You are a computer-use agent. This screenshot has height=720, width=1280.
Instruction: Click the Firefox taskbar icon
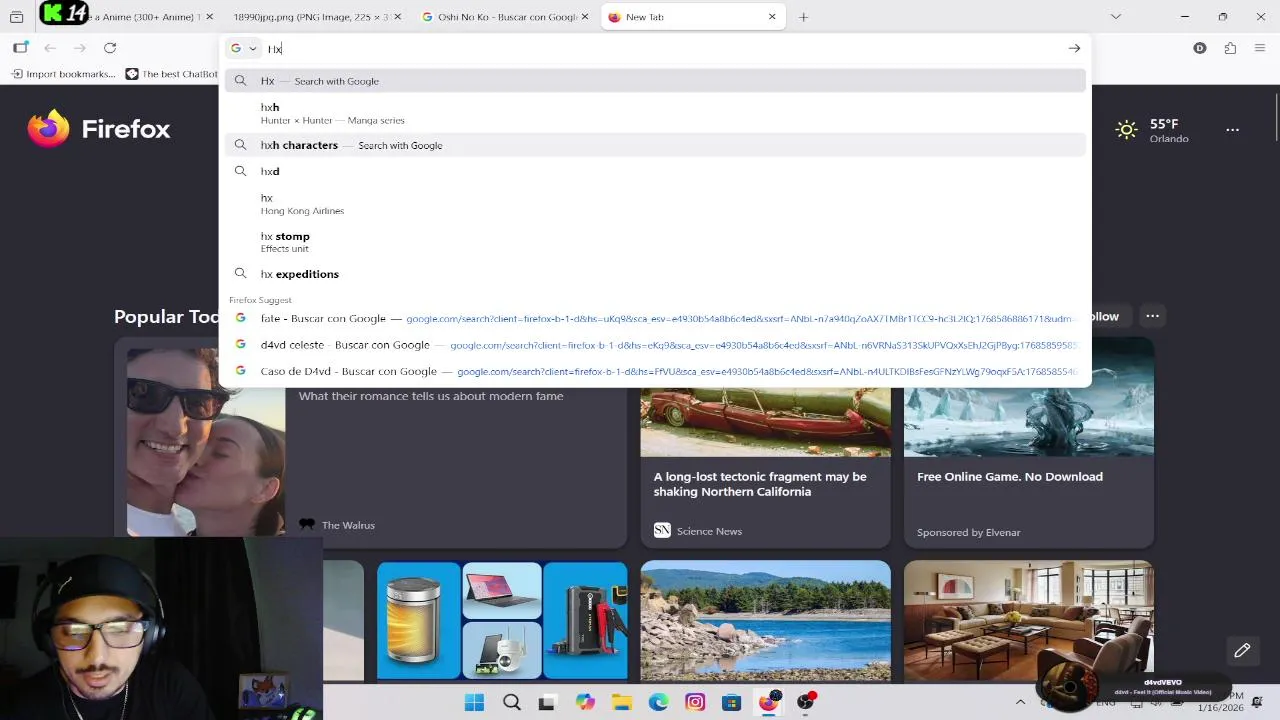click(768, 702)
